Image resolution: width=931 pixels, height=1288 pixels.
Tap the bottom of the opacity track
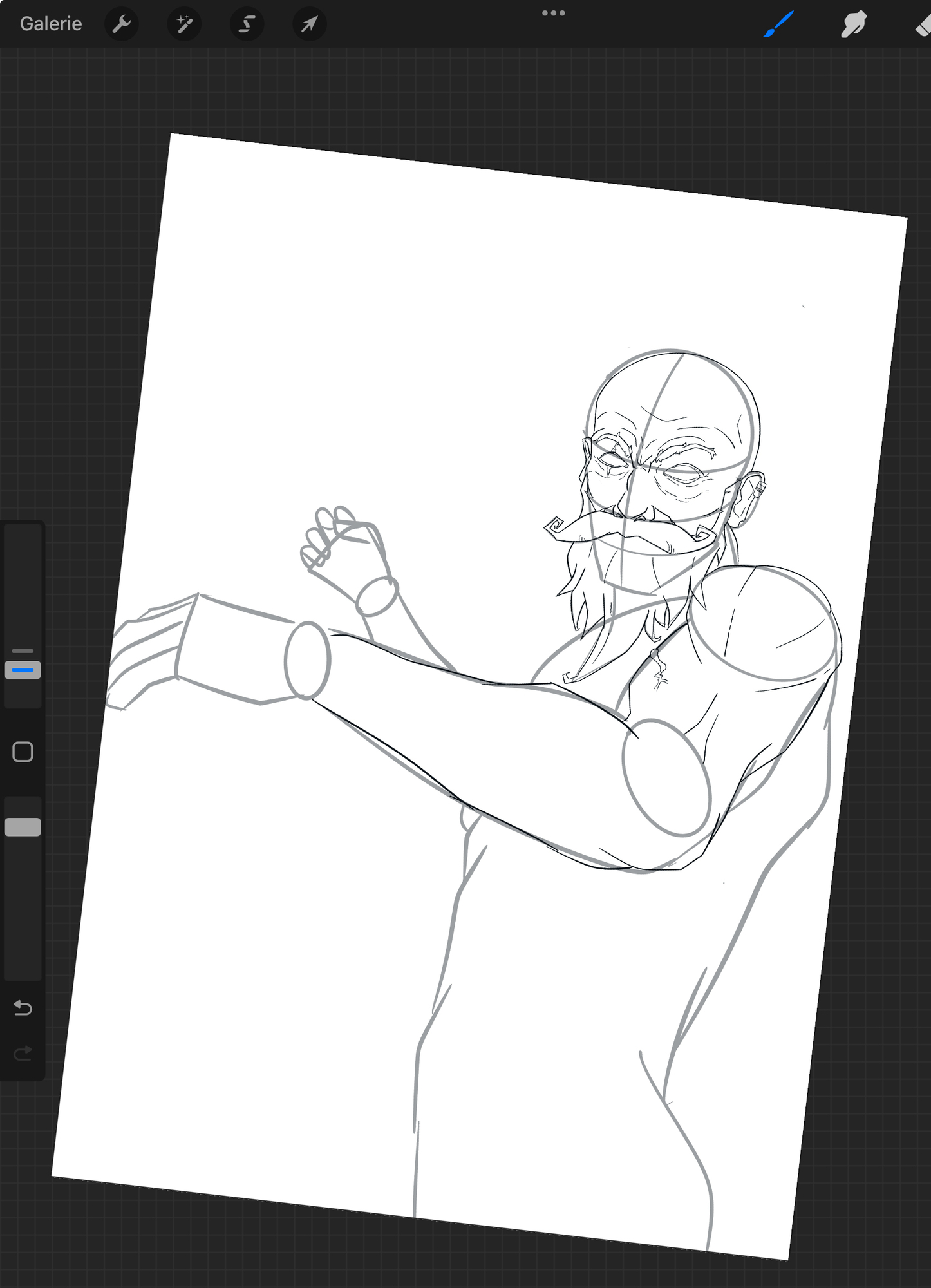pyautogui.click(x=23, y=966)
